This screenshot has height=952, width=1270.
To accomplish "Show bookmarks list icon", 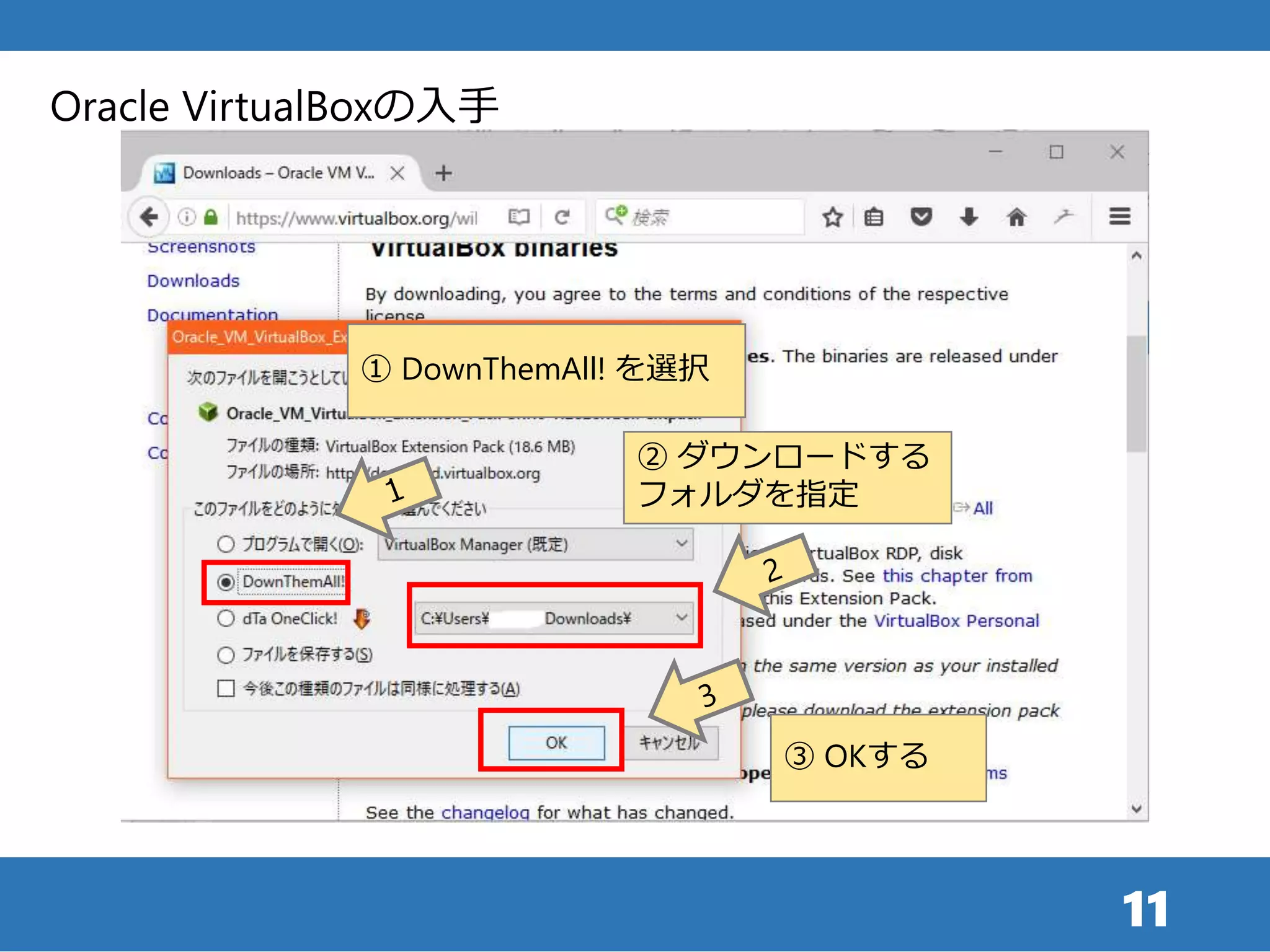I will [874, 217].
